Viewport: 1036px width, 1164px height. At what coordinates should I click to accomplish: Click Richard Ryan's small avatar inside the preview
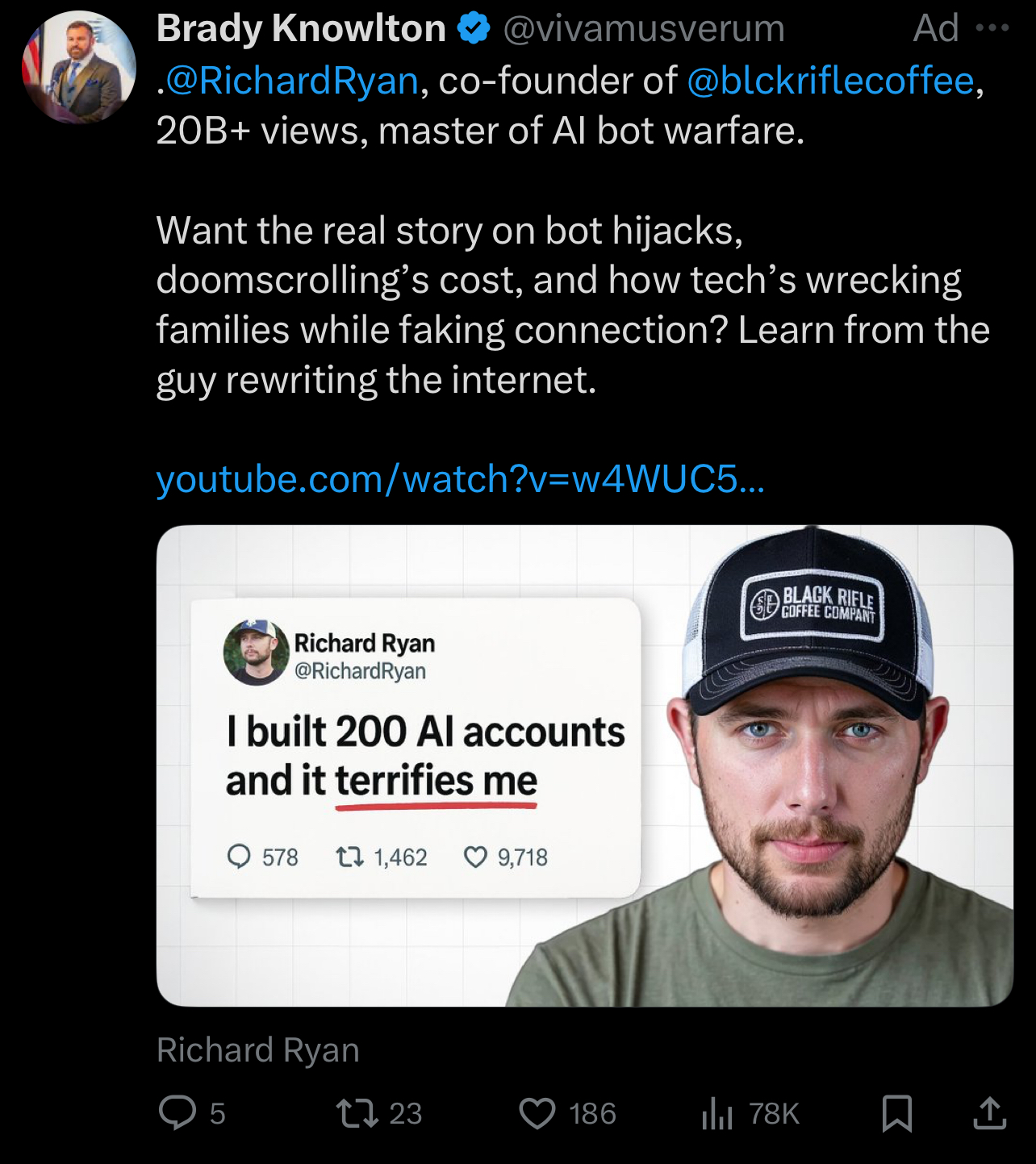pyautogui.click(x=256, y=653)
